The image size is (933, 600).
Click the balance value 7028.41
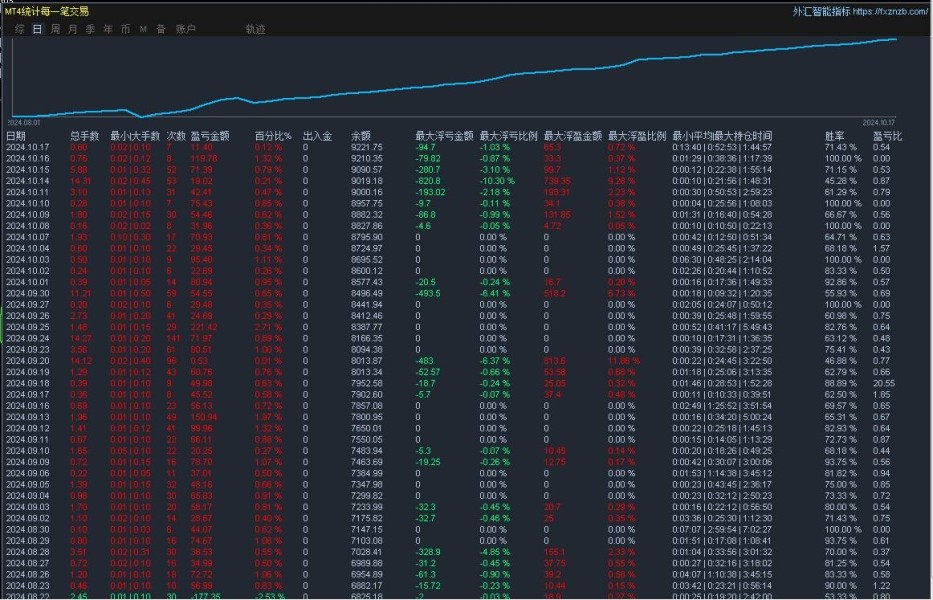click(x=367, y=552)
